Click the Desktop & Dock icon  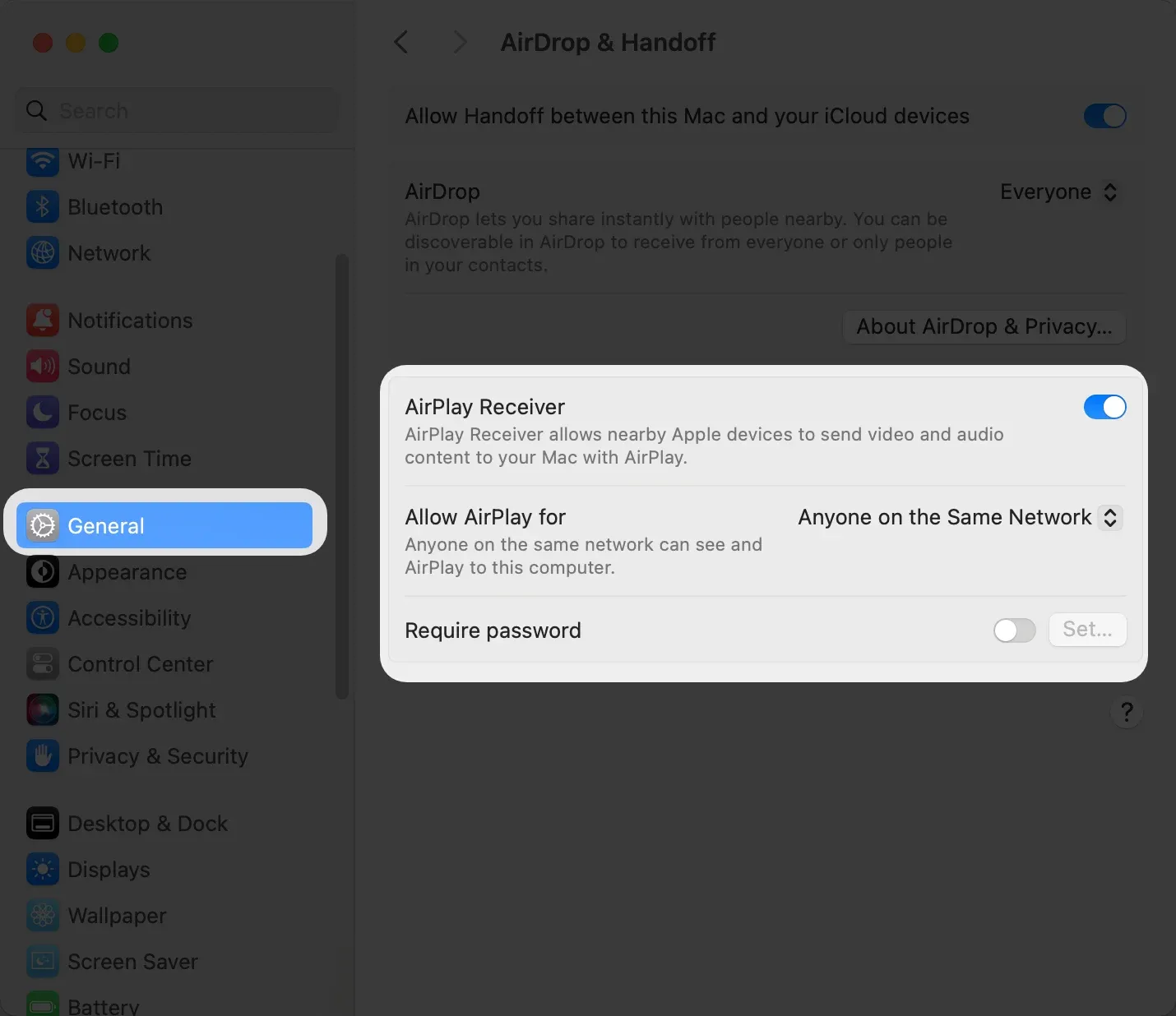coord(43,824)
